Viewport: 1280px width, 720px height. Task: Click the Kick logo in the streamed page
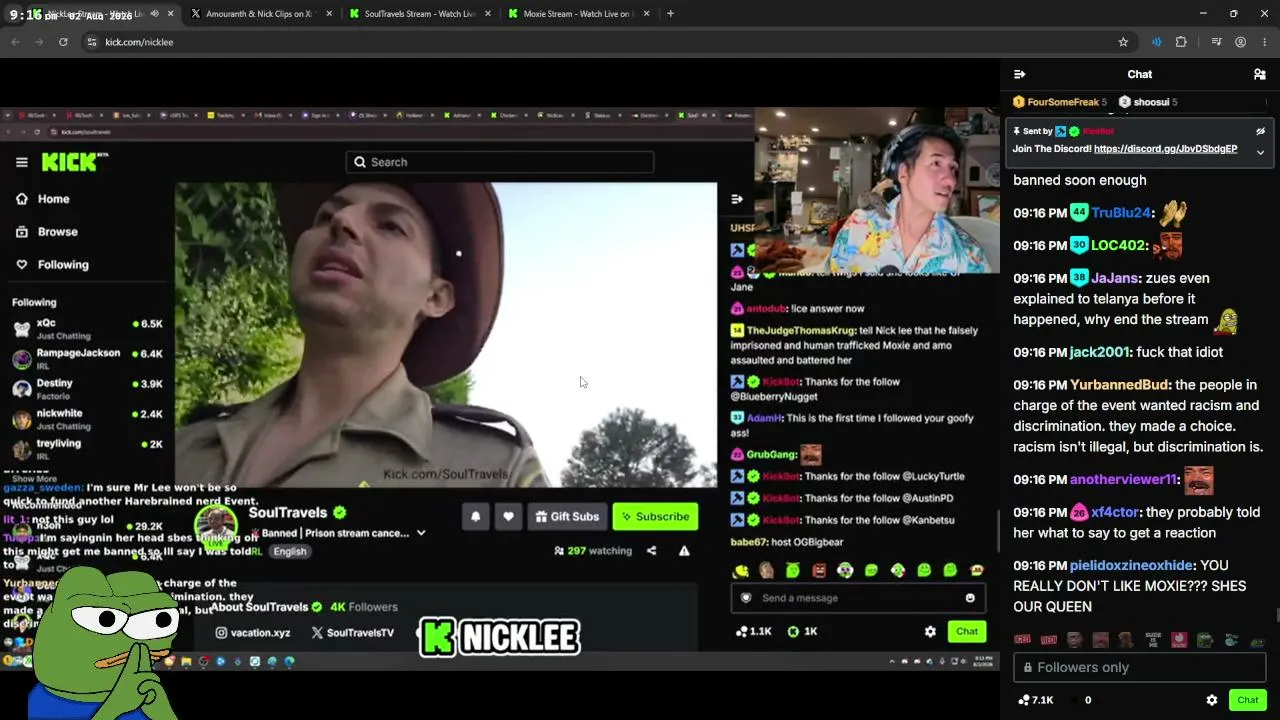(74, 161)
